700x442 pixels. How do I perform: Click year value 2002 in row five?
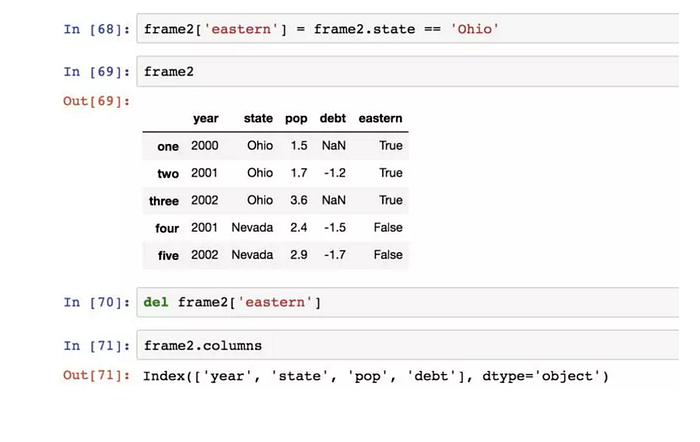pos(204,254)
